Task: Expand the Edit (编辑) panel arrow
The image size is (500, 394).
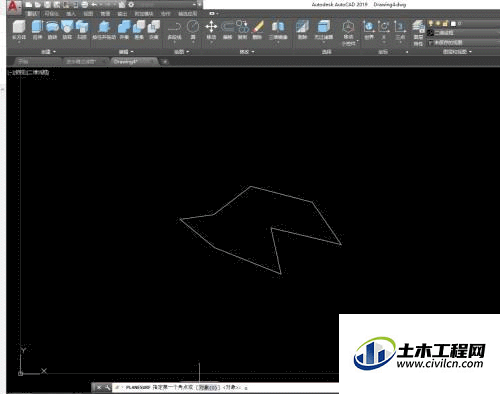Action: [x=132, y=52]
